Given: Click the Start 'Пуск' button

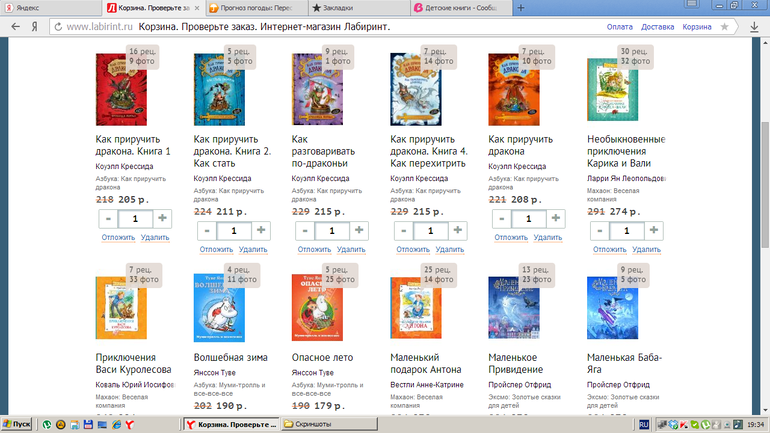Looking at the screenshot, I should pyautogui.click(x=17, y=424).
